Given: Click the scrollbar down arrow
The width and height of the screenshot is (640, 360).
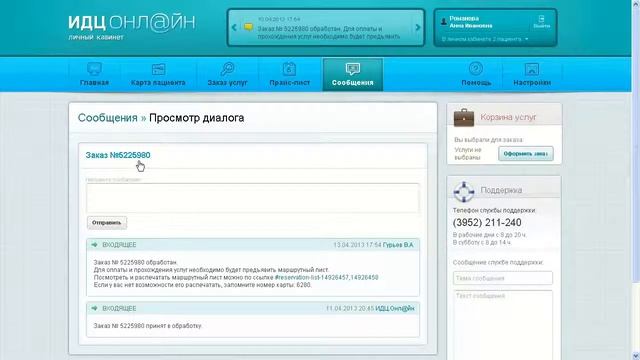Looking at the screenshot, I should (636, 356).
